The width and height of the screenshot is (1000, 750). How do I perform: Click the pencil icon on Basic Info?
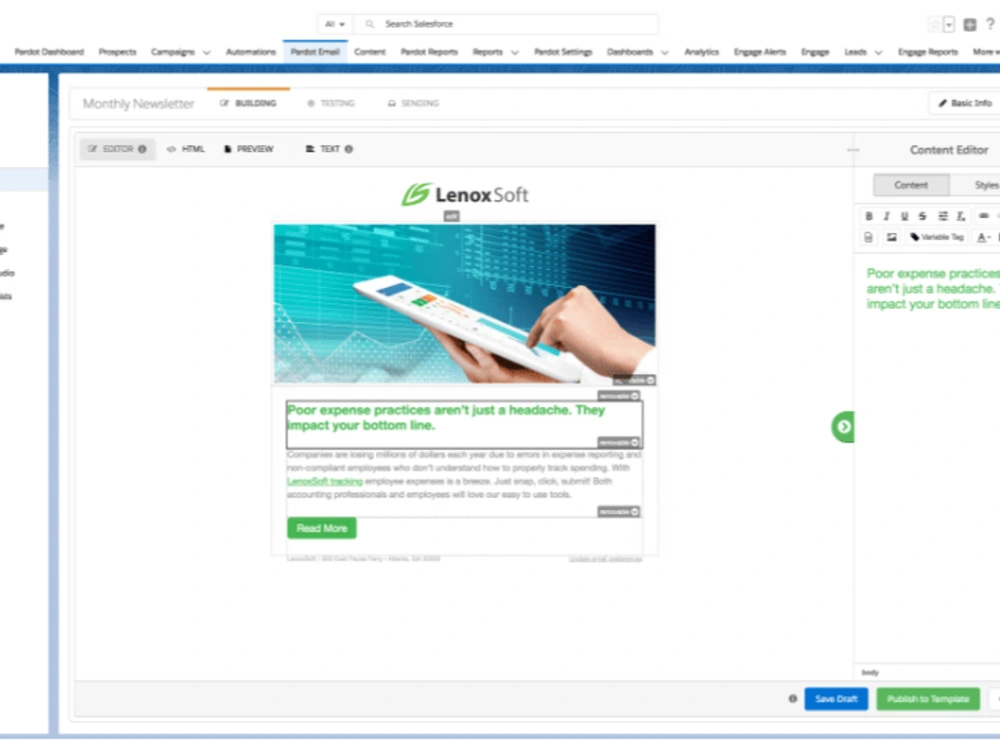pyautogui.click(x=943, y=103)
